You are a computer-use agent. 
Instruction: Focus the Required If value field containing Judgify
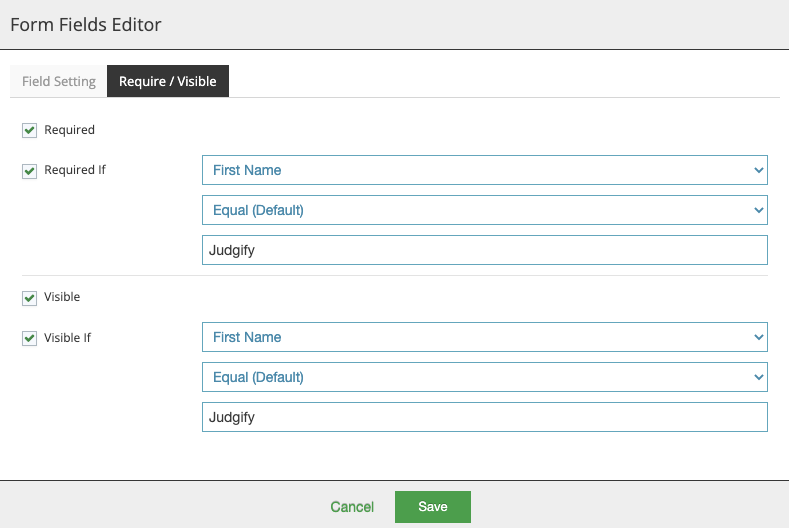[485, 250]
